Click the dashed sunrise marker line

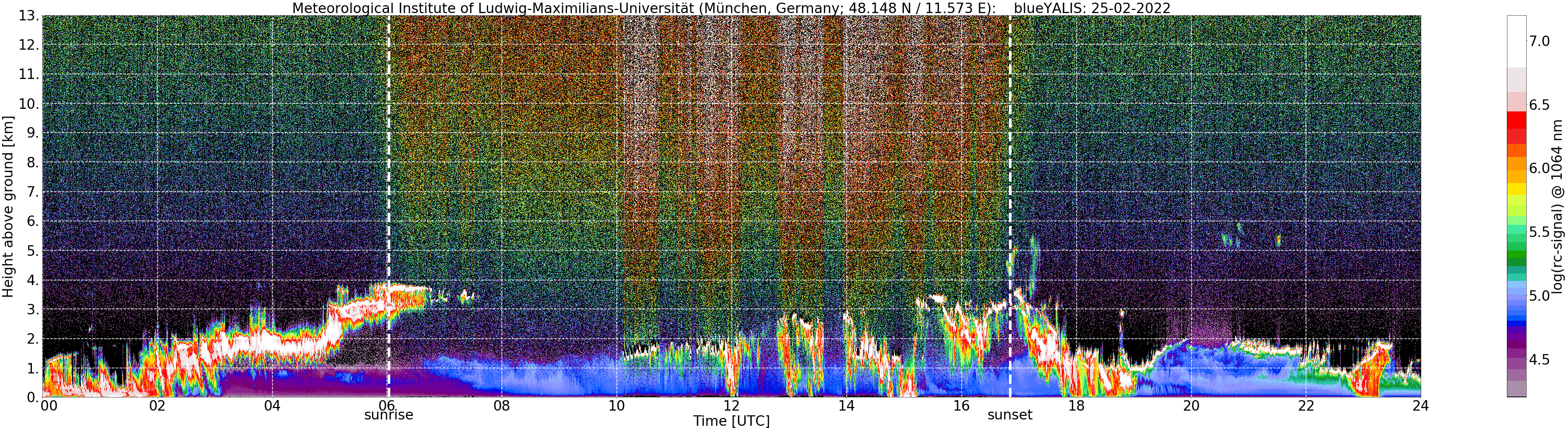pyautogui.click(x=388, y=206)
